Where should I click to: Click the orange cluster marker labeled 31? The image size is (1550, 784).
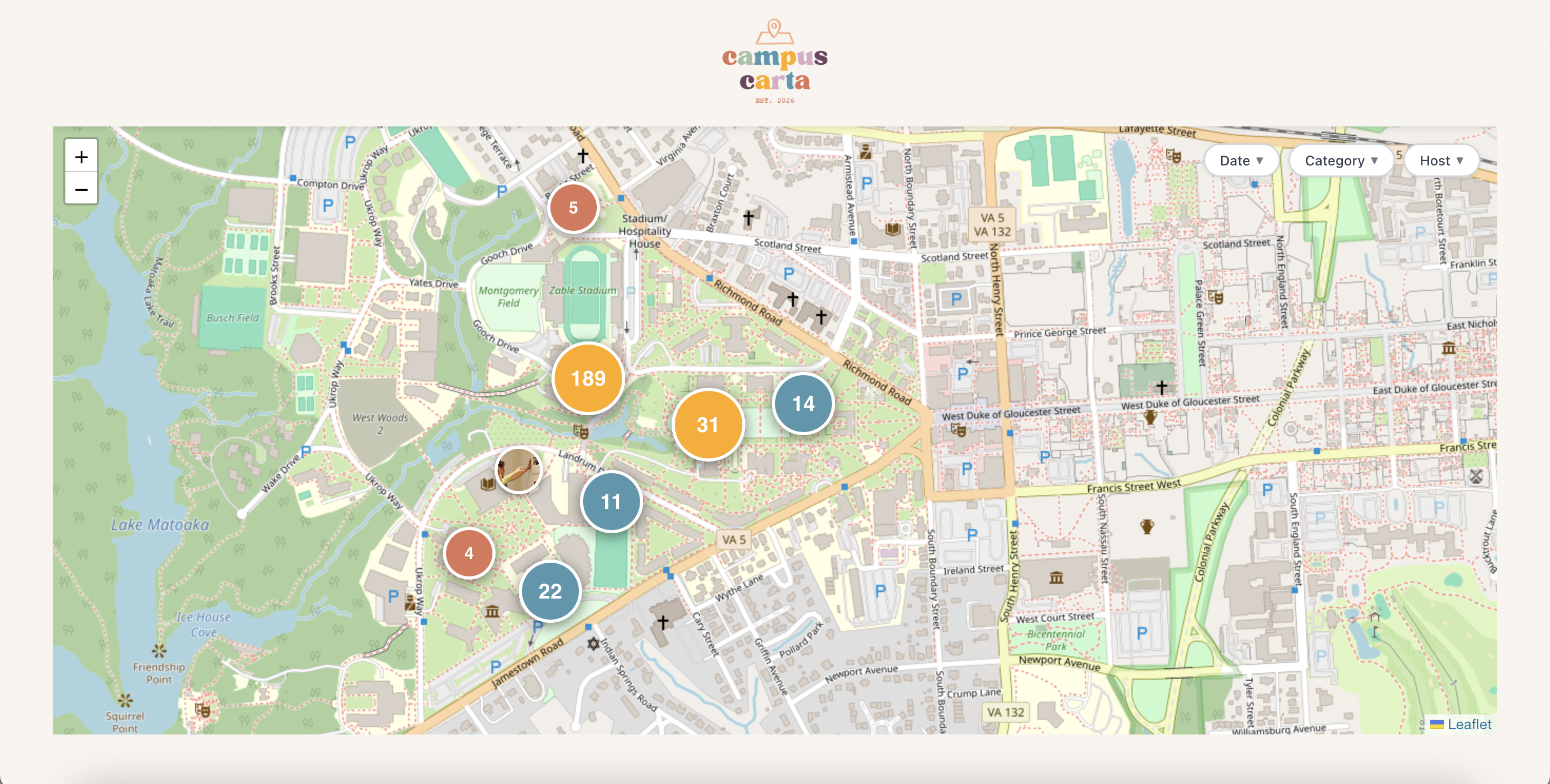pos(708,425)
